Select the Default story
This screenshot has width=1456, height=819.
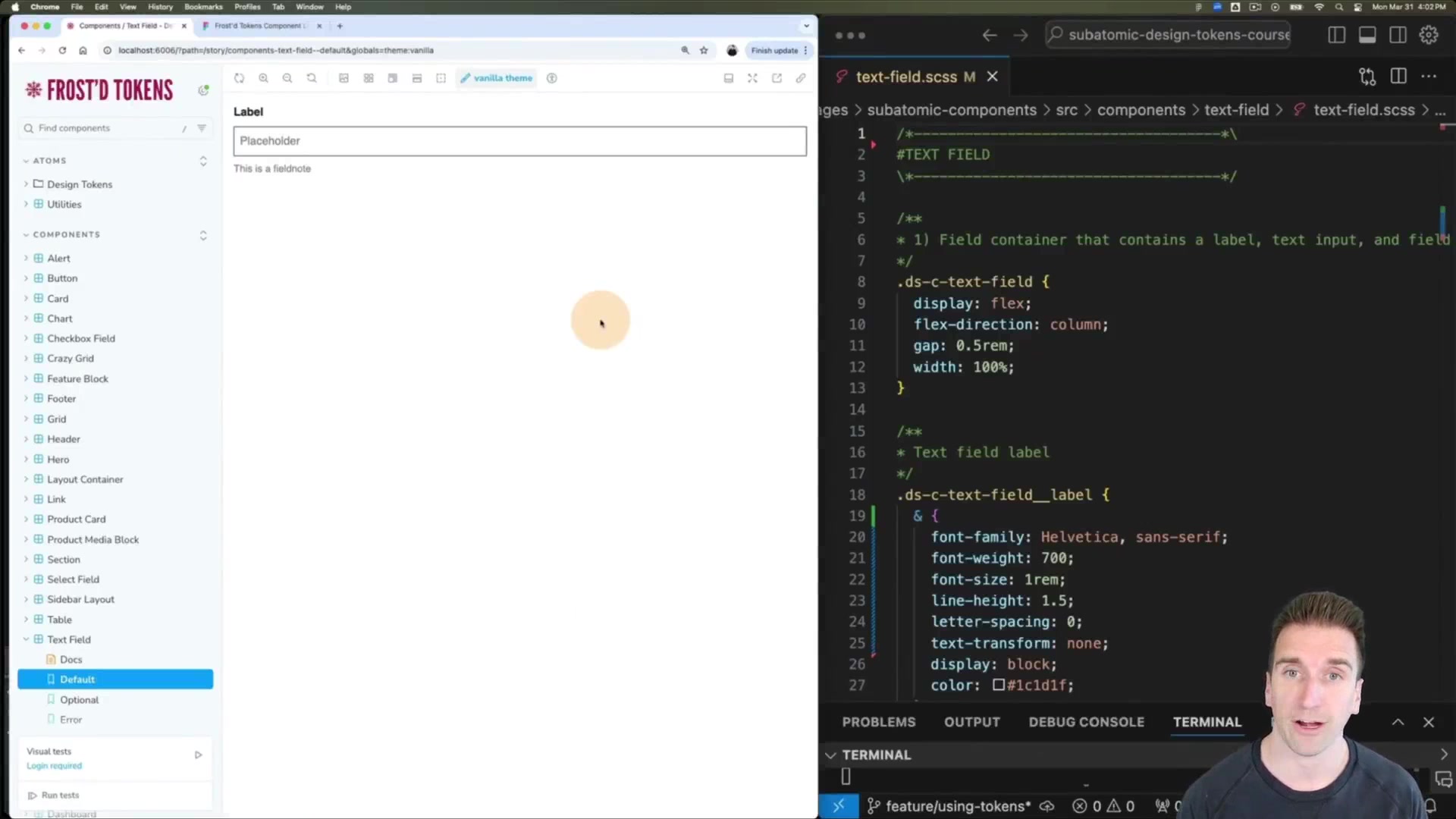(x=115, y=679)
